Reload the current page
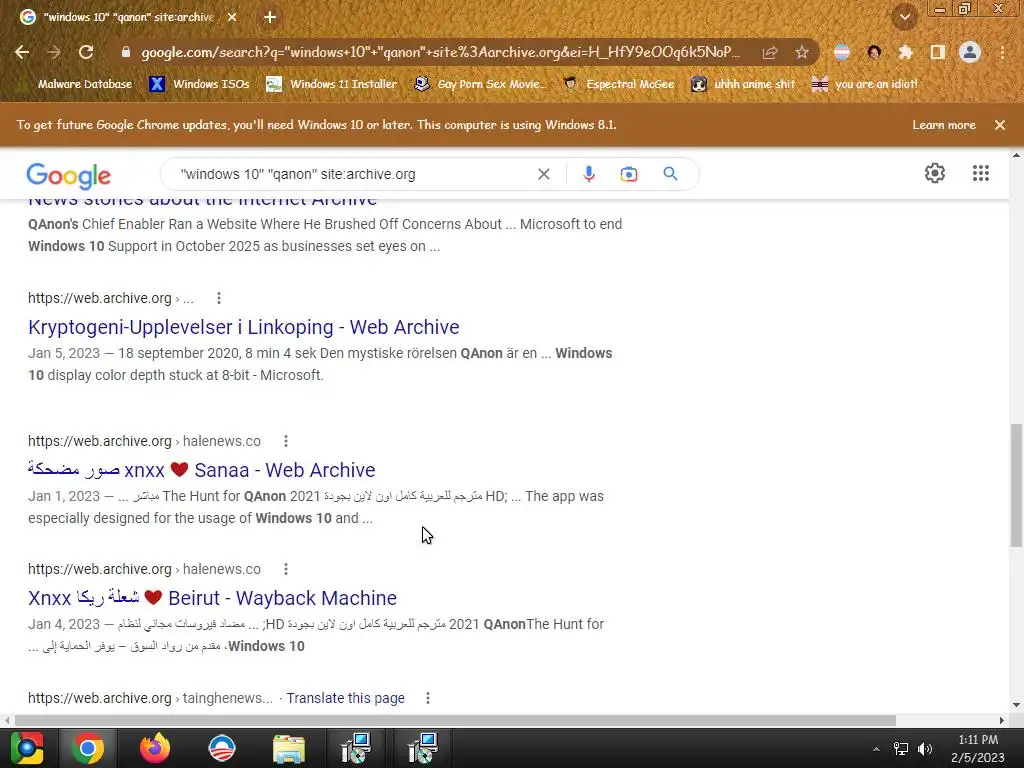 (x=86, y=52)
